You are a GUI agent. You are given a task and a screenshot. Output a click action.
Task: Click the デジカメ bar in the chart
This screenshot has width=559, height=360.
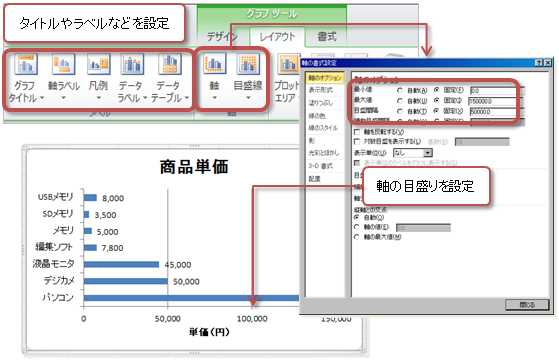126,281
